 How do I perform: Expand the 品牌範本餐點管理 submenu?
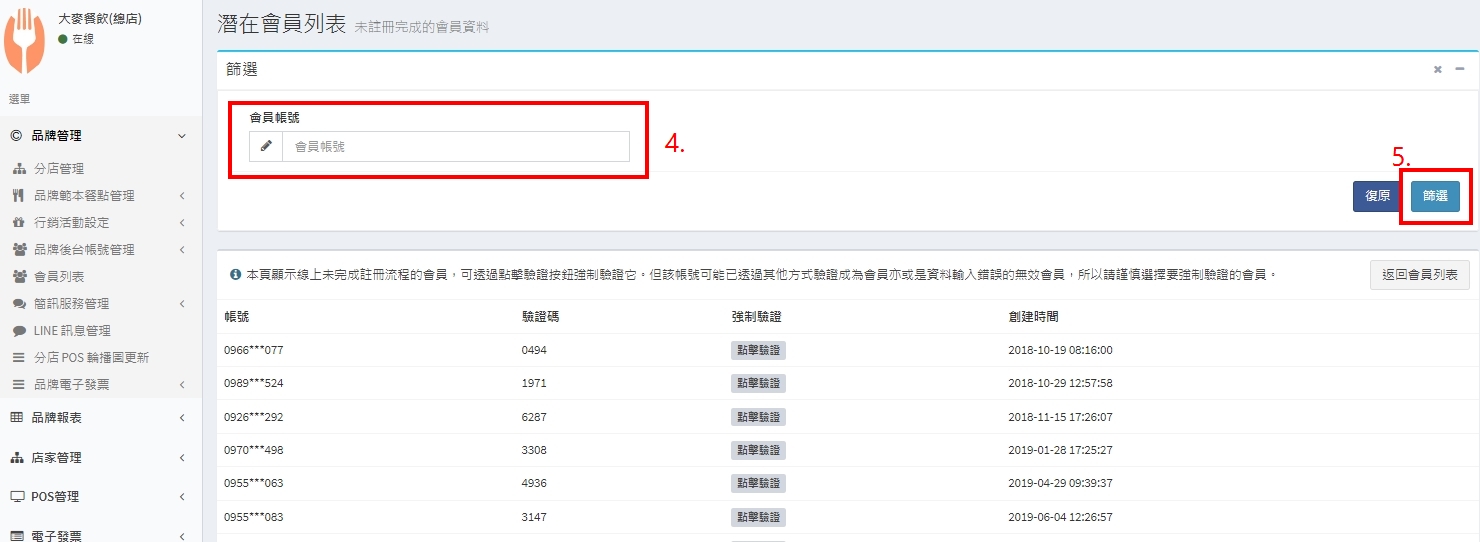84,196
